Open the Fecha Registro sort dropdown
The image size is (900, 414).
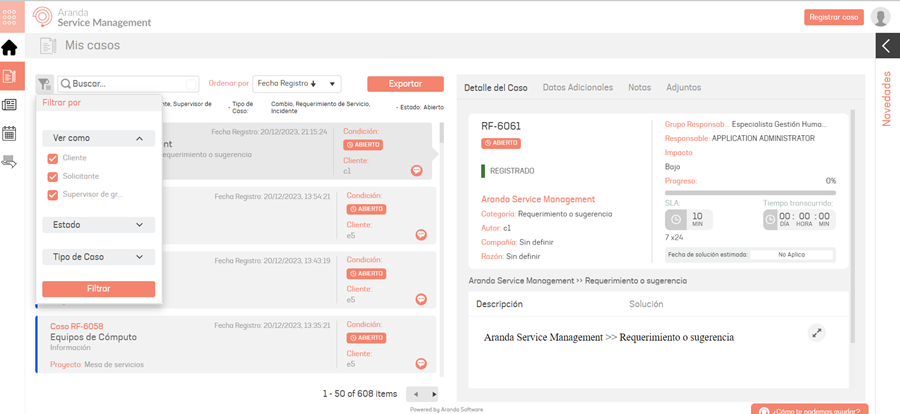[297, 84]
